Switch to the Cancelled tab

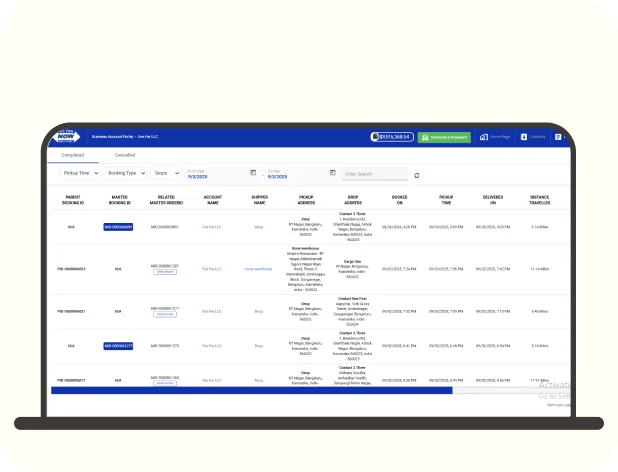(x=125, y=155)
